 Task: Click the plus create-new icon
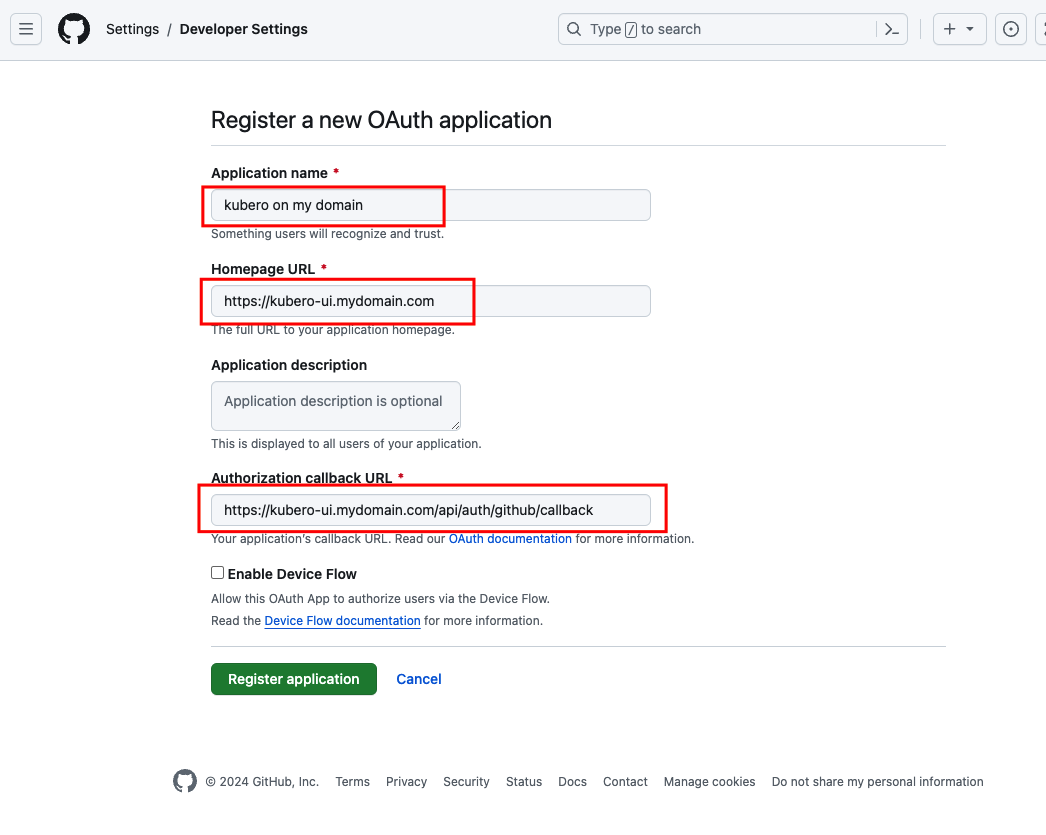[x=949, y=29]
